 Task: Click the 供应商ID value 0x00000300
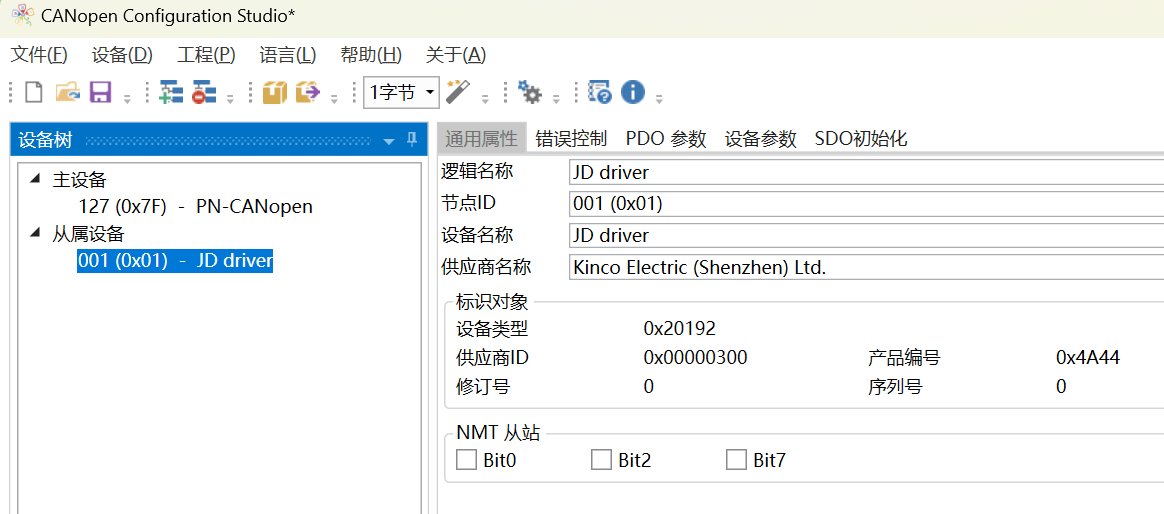695,357
